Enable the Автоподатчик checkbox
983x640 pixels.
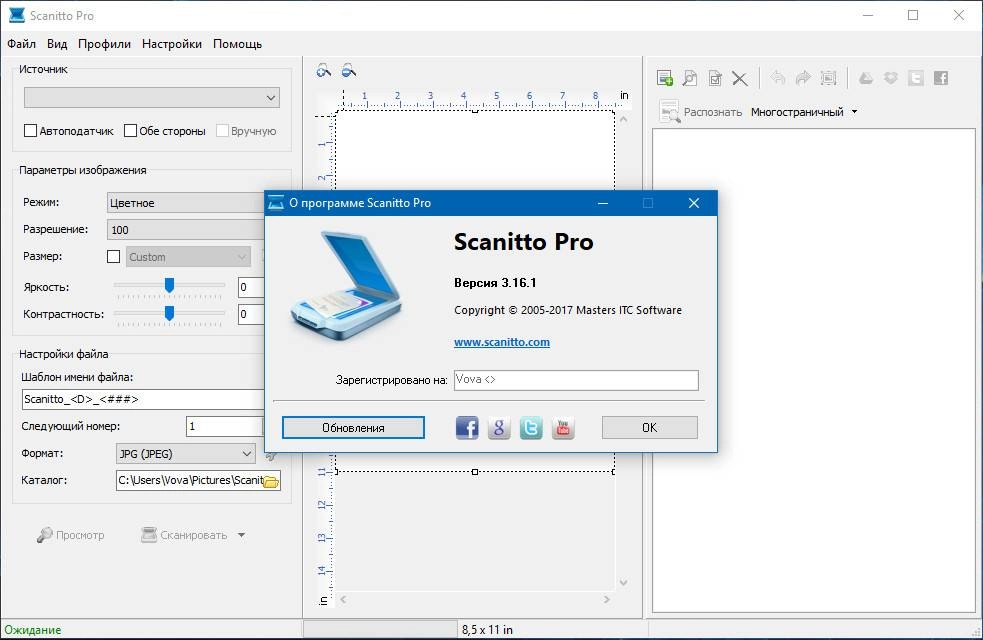[x=30, y=130]
